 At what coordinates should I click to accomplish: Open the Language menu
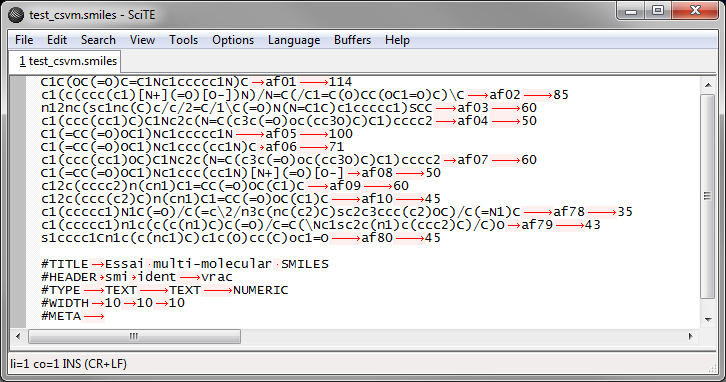294,40
